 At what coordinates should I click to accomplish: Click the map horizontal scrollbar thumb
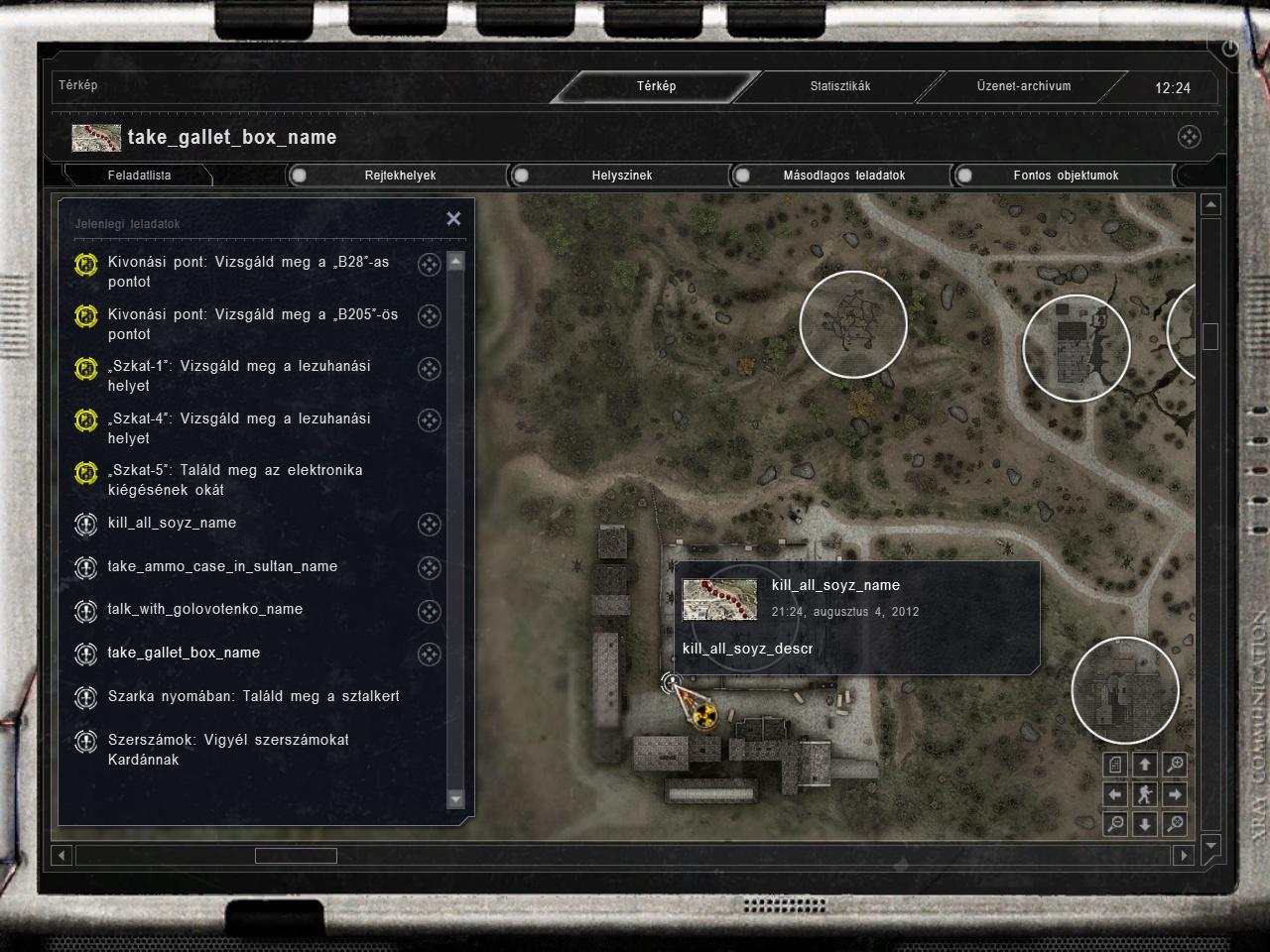pyautogui.click(x=296, y=855)
